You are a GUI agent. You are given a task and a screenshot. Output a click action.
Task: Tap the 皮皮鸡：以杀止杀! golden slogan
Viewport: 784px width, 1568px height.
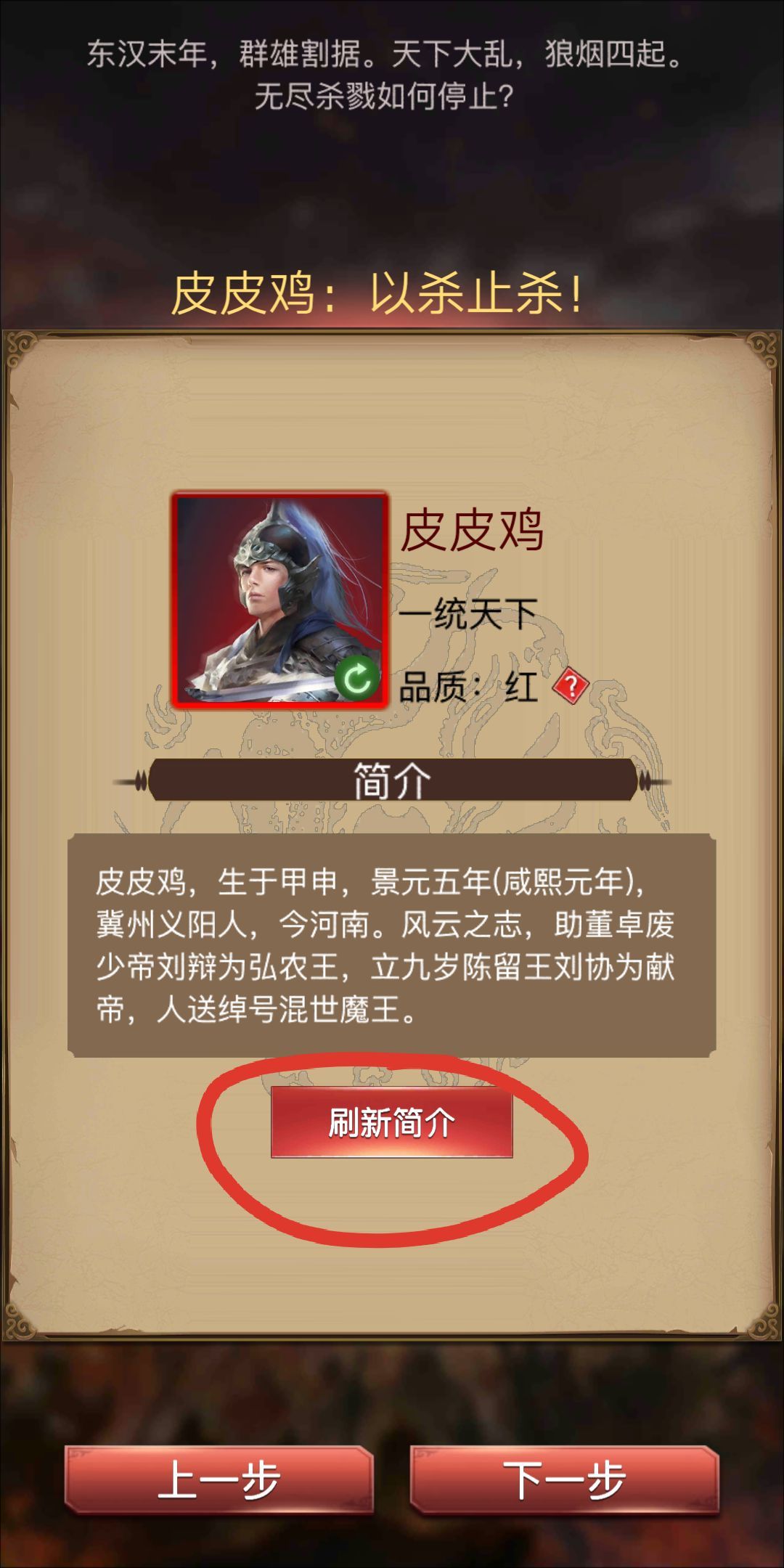(x=377, y=294)
